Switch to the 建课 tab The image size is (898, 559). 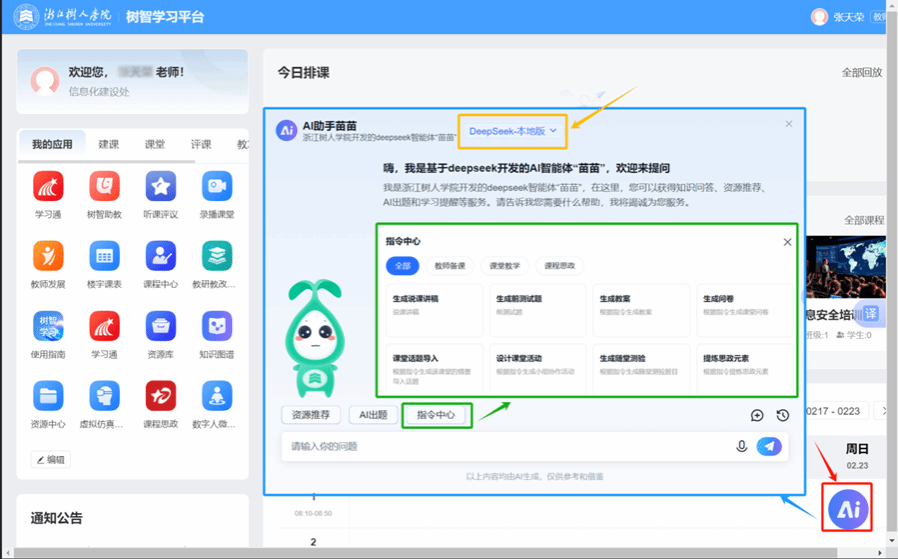(108, 144)
